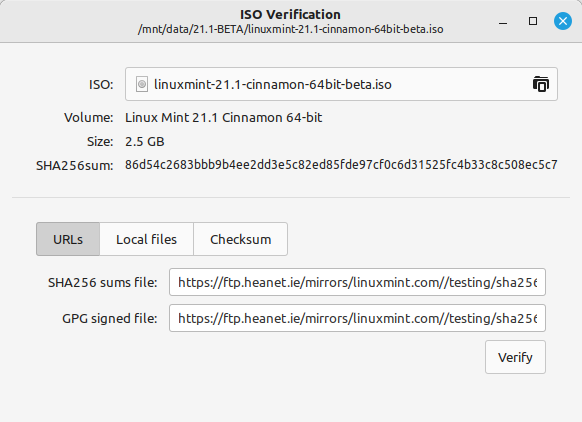Close the ISO Verification window

point(563,21)
